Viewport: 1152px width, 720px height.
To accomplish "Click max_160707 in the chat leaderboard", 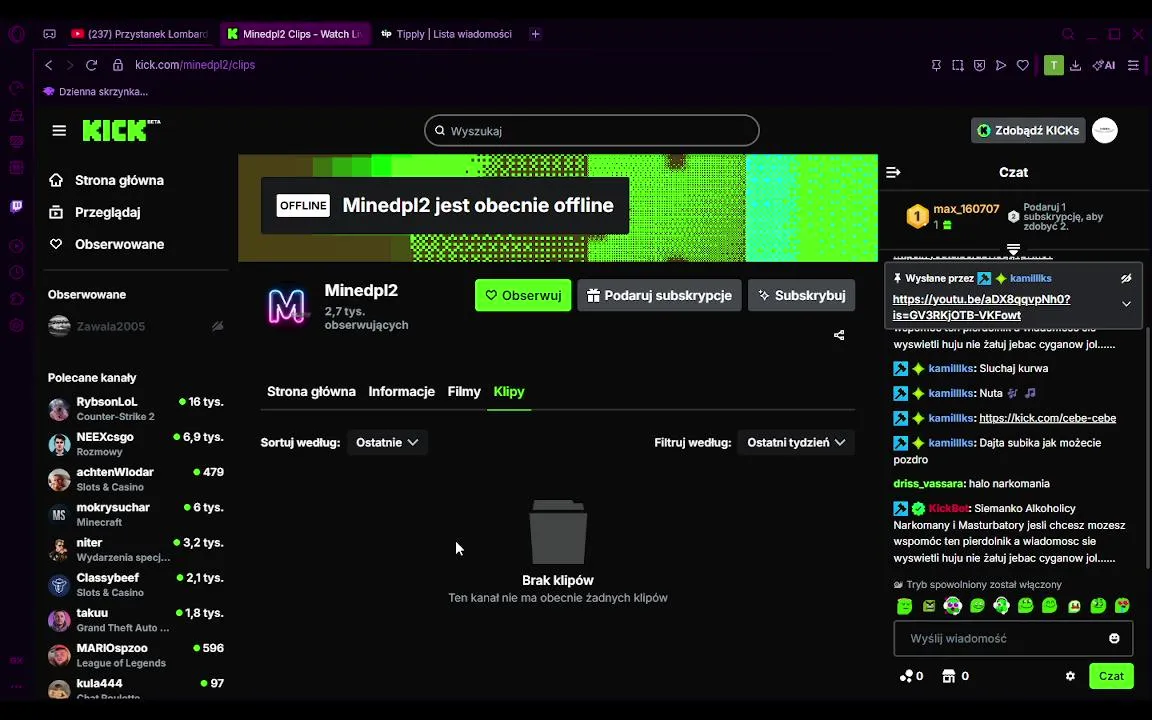I will coord(965,209).
